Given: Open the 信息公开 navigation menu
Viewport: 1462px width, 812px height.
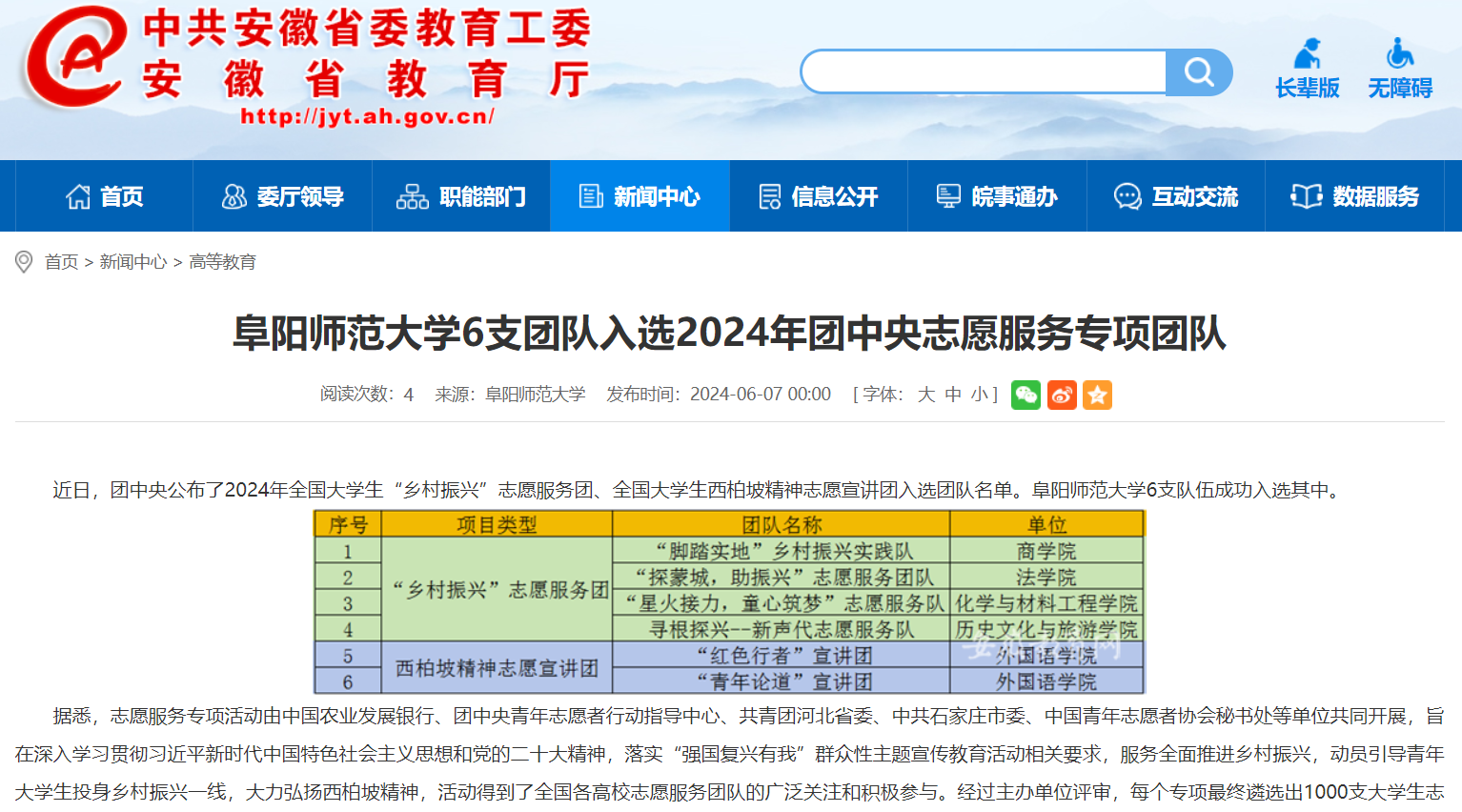Looking at the screenshot, I should pyautogui.click(x=819, y=196).
